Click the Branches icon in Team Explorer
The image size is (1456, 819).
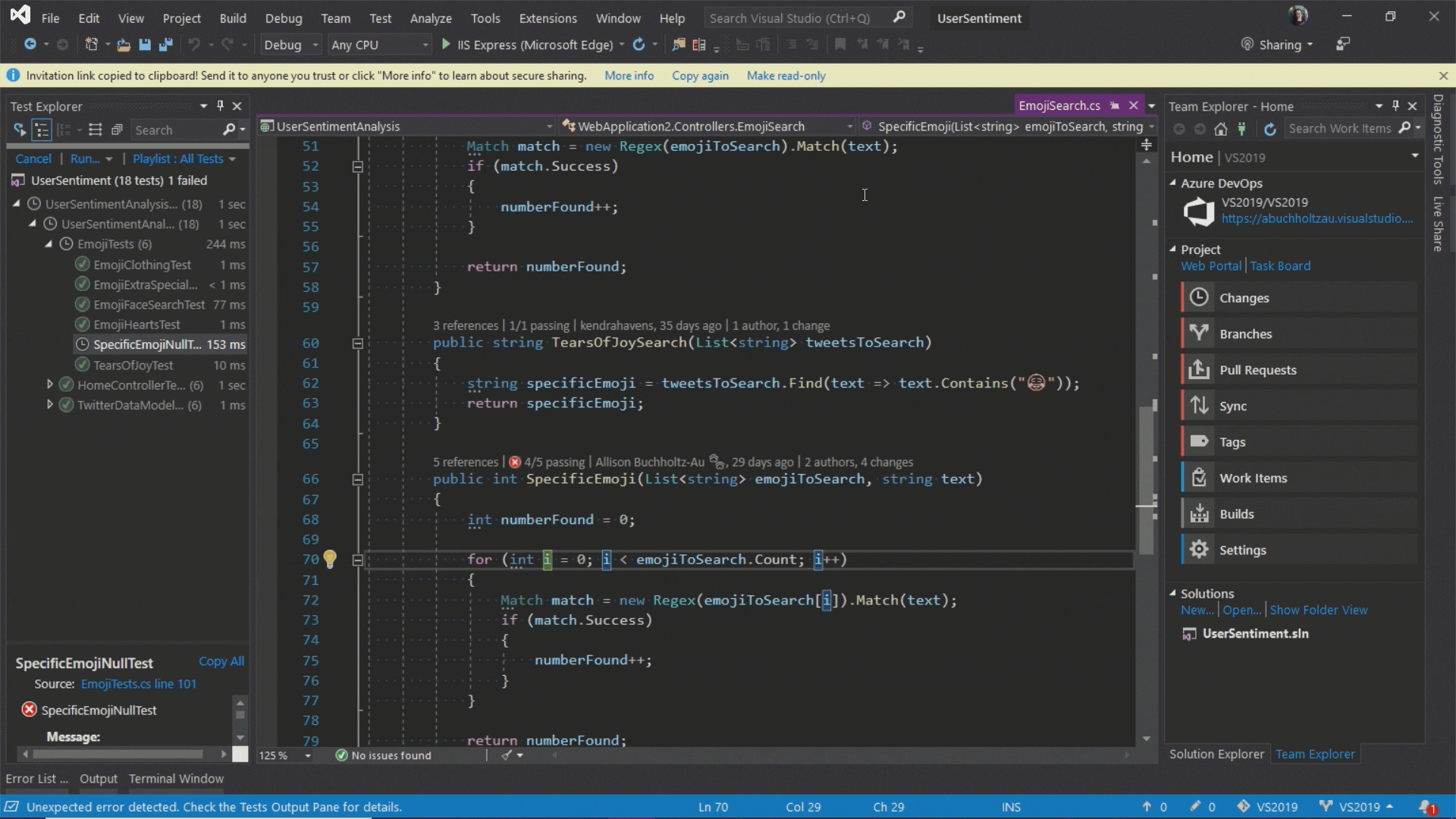click(1200, 333)
